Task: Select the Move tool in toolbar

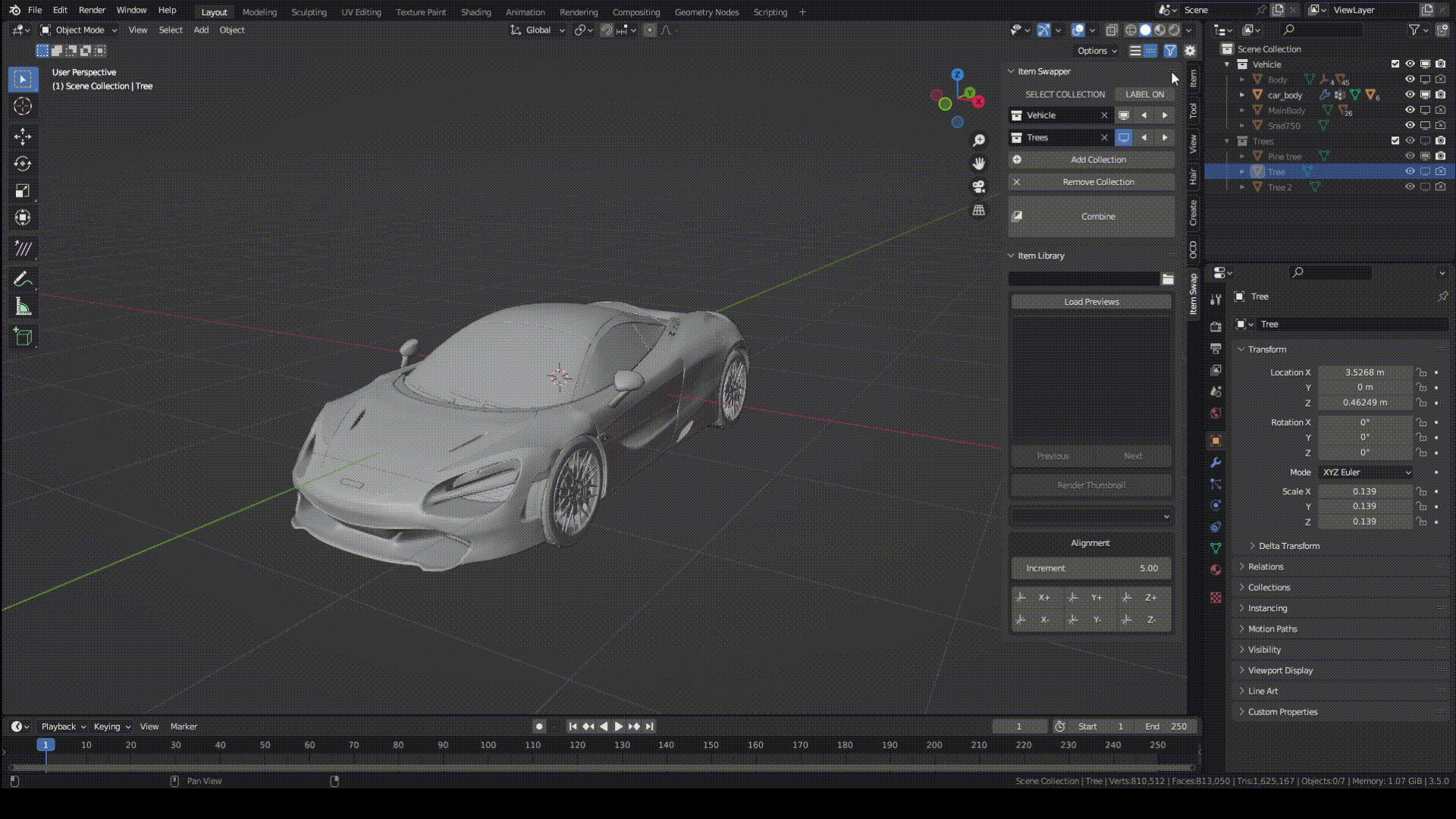Action: tap(23, 136)
